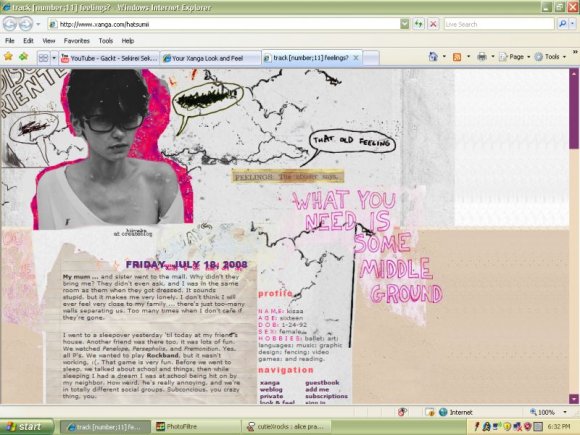The width and height of the screenshot is (580, 435).
Task: Open the private navigation link
Action: [271, 396]
